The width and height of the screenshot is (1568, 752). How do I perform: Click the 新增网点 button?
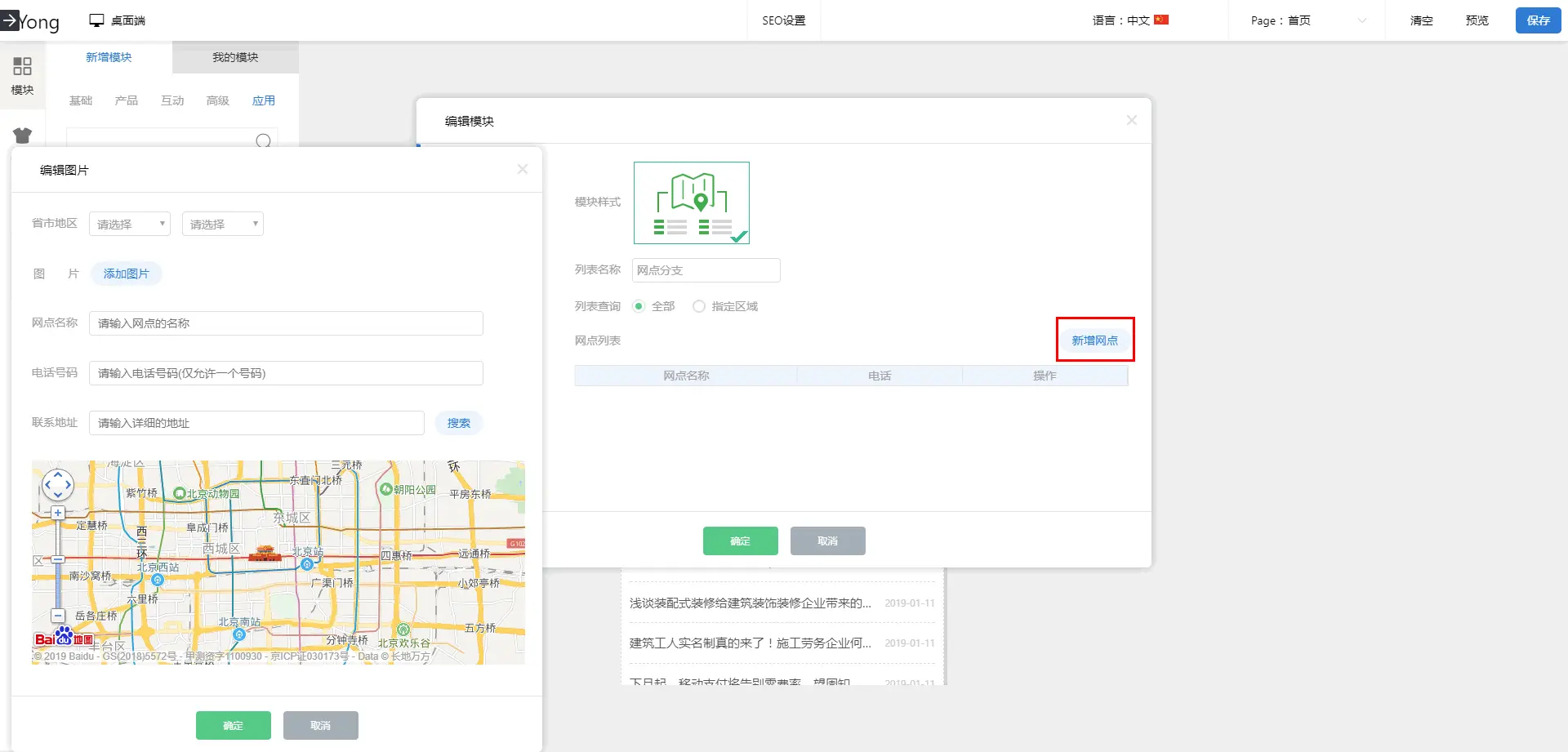coord(1094,340)
